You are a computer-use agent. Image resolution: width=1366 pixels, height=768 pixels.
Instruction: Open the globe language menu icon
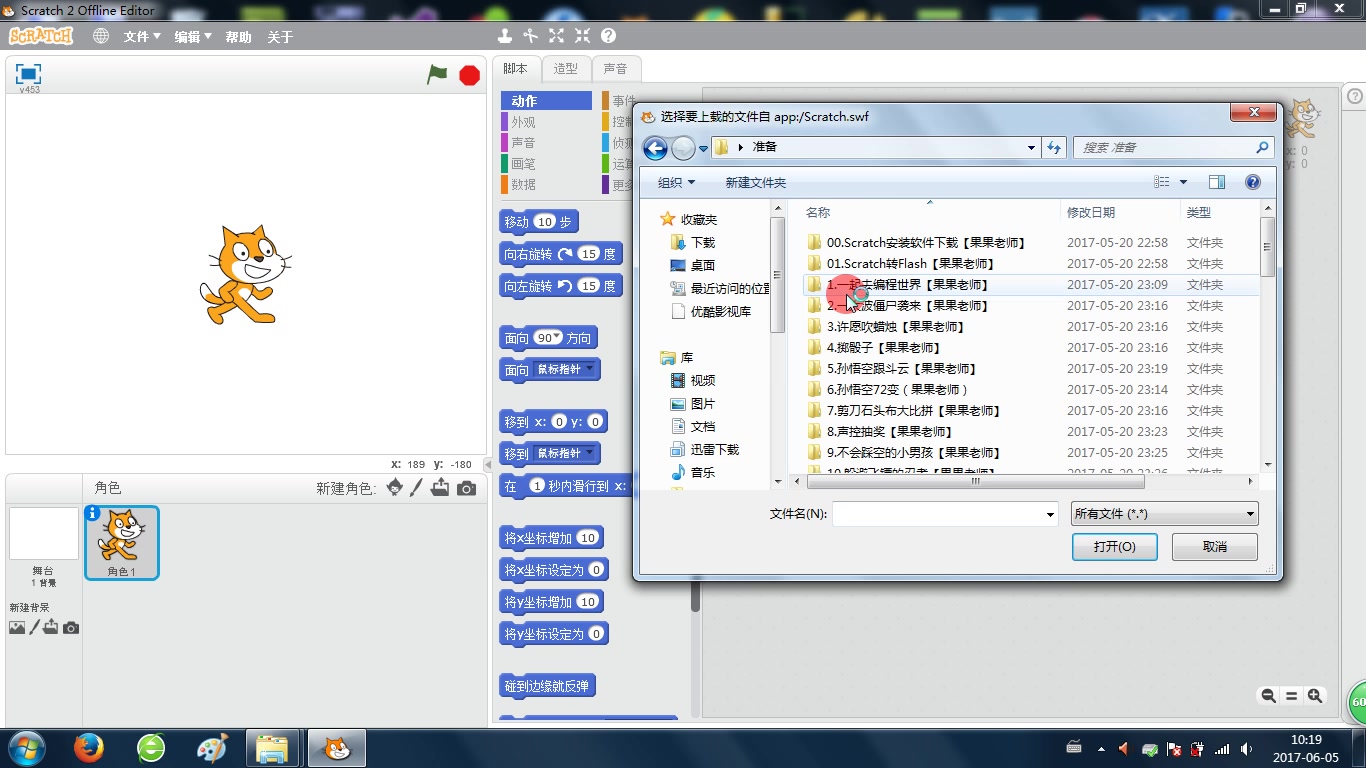tap(101, 36)
